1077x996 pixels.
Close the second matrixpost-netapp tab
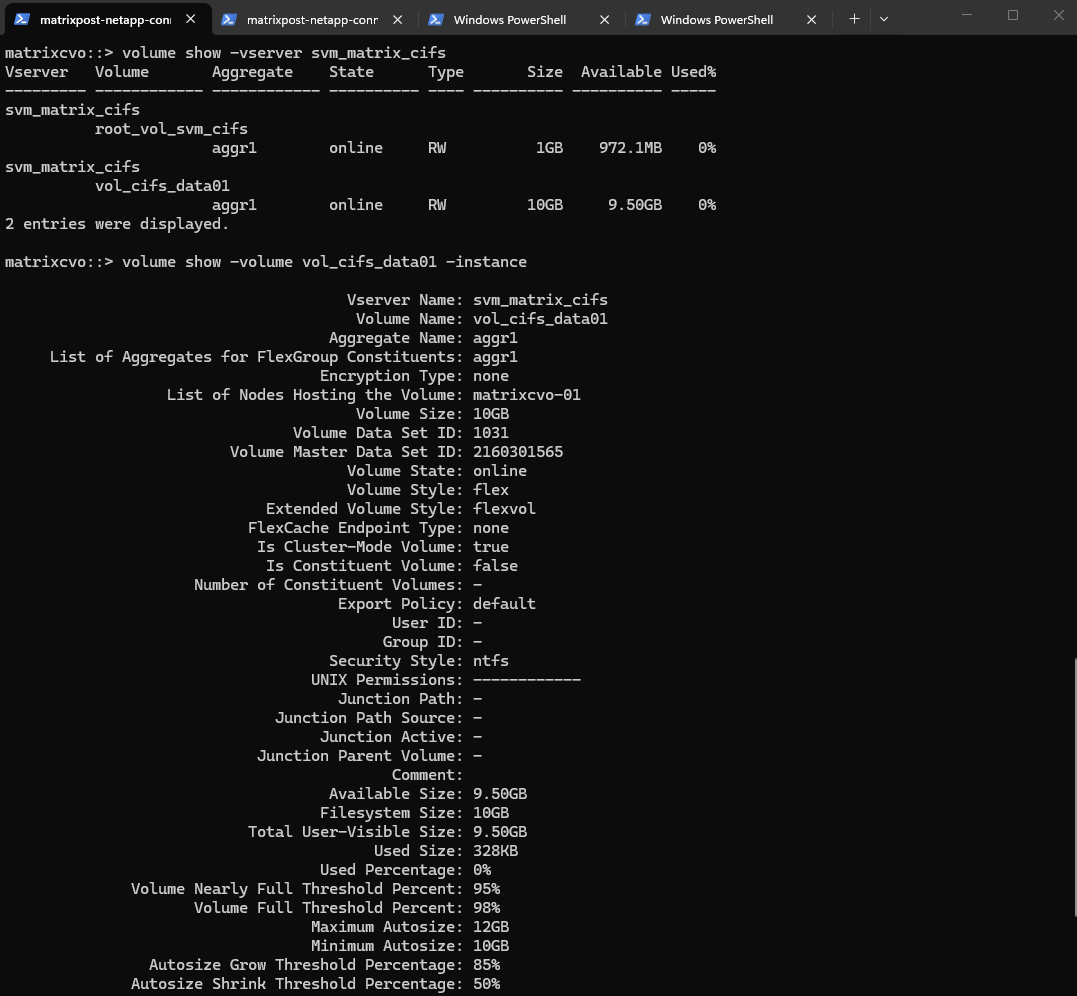pyautogui.click(x=397, y=19)
